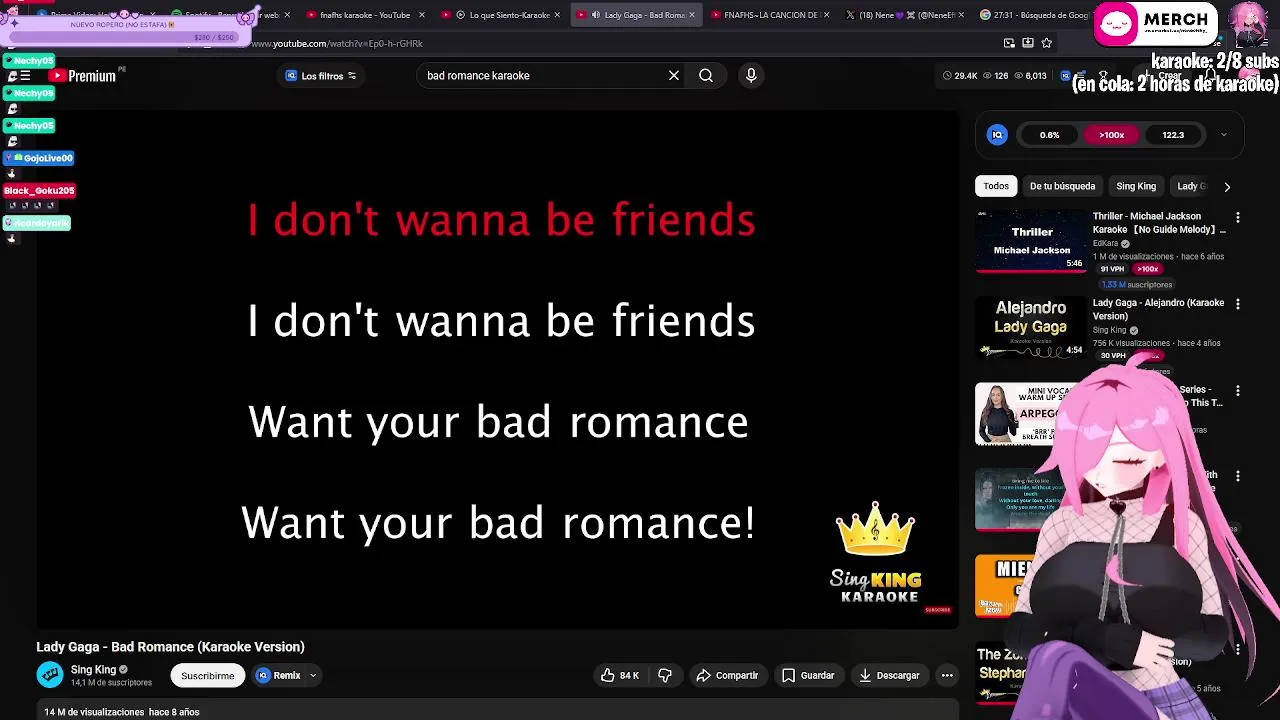The width and height of the screenshot is (1280, 720).
Task: Close the 'Lo que Siento-Karaoke' tab
Action: (557, 15)
